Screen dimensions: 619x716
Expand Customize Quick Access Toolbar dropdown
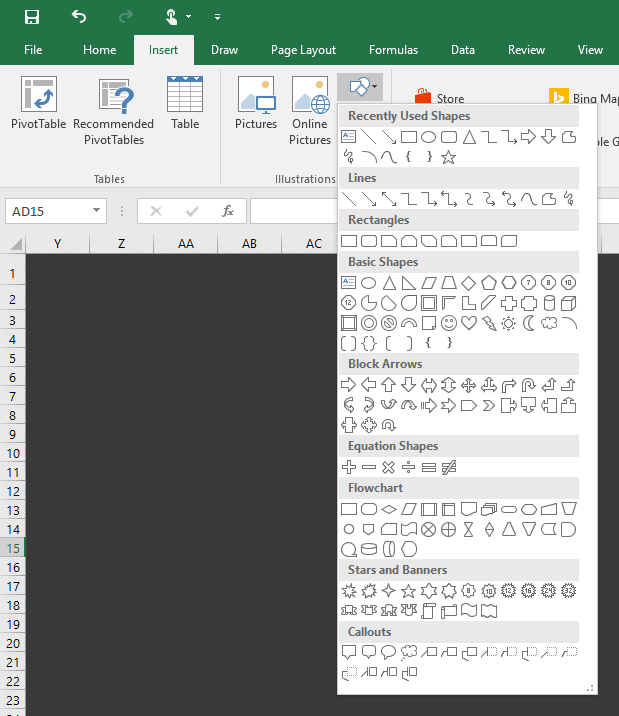[x=218, y=17]
